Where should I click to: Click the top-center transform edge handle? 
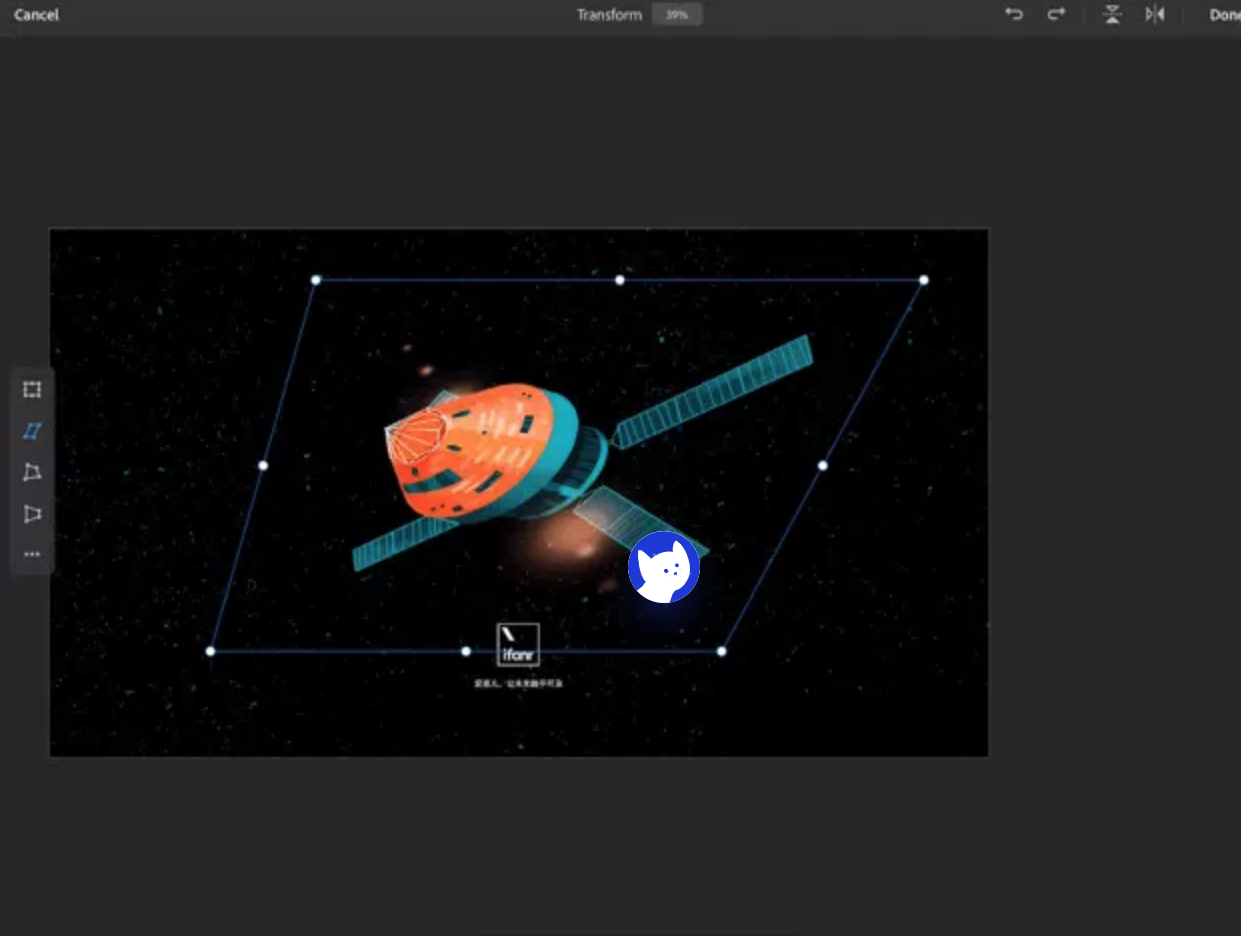point(620,280)
